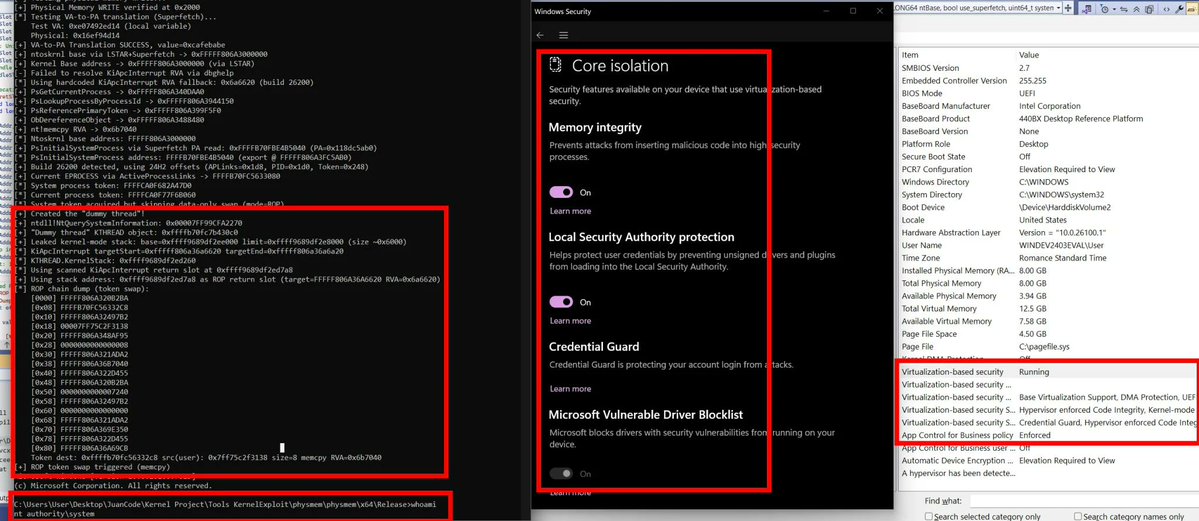Select the Automatic Device Encryption row
1199x521 pixels.
pos(1049,461)
